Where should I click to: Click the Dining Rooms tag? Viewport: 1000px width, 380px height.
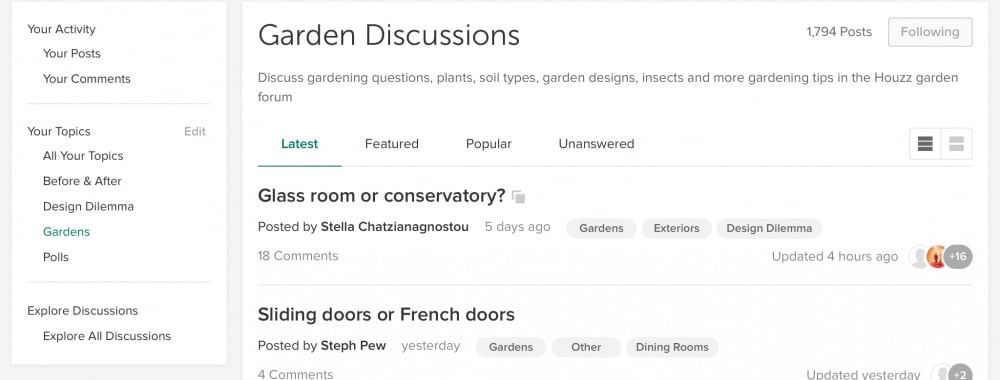[x=672, y=347]
